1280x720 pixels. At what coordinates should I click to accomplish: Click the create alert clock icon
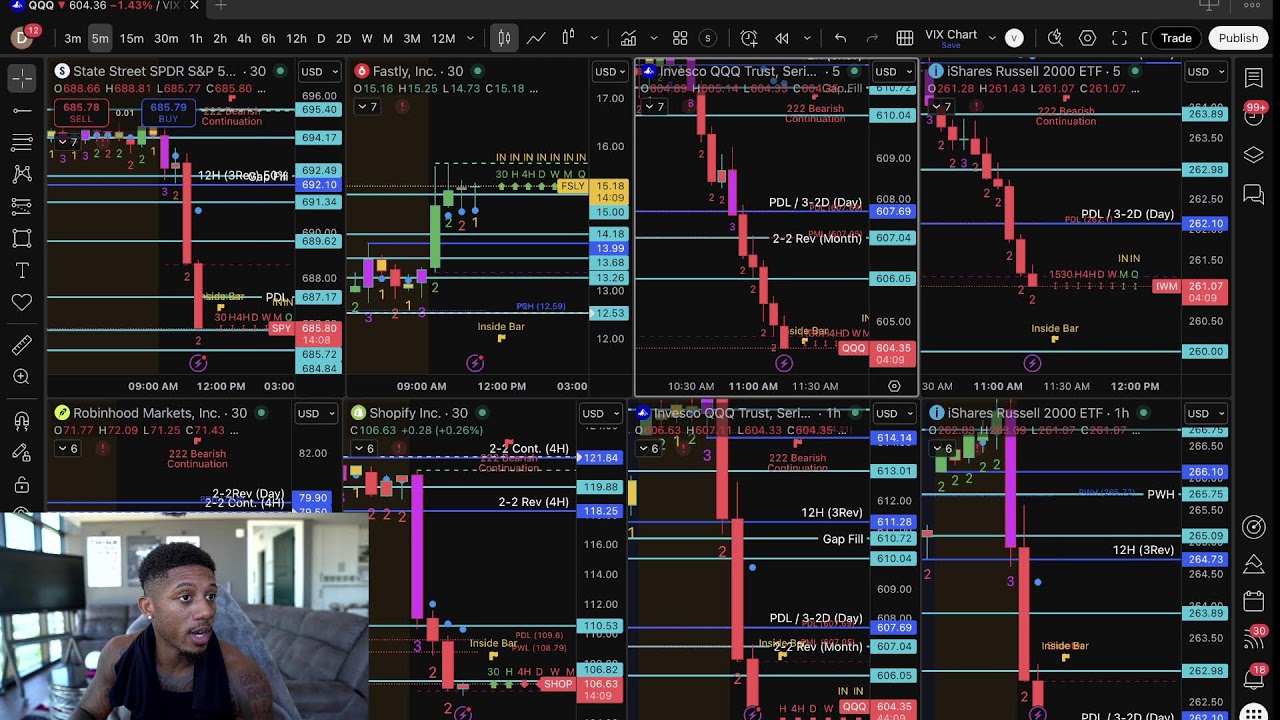[749, 38]
